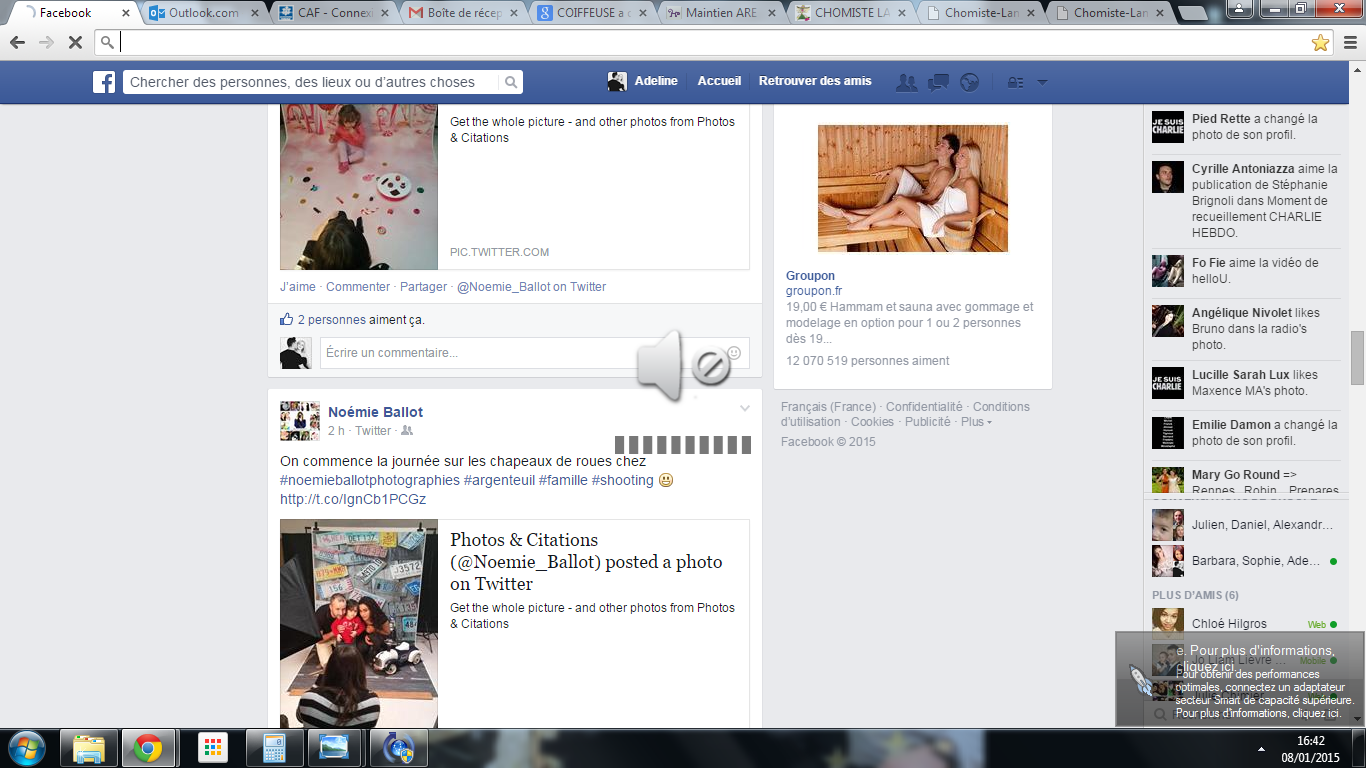Click hashtag #noemieballotphotographies
Viewport: 1366px width, 768px height.
click(370, 480)
